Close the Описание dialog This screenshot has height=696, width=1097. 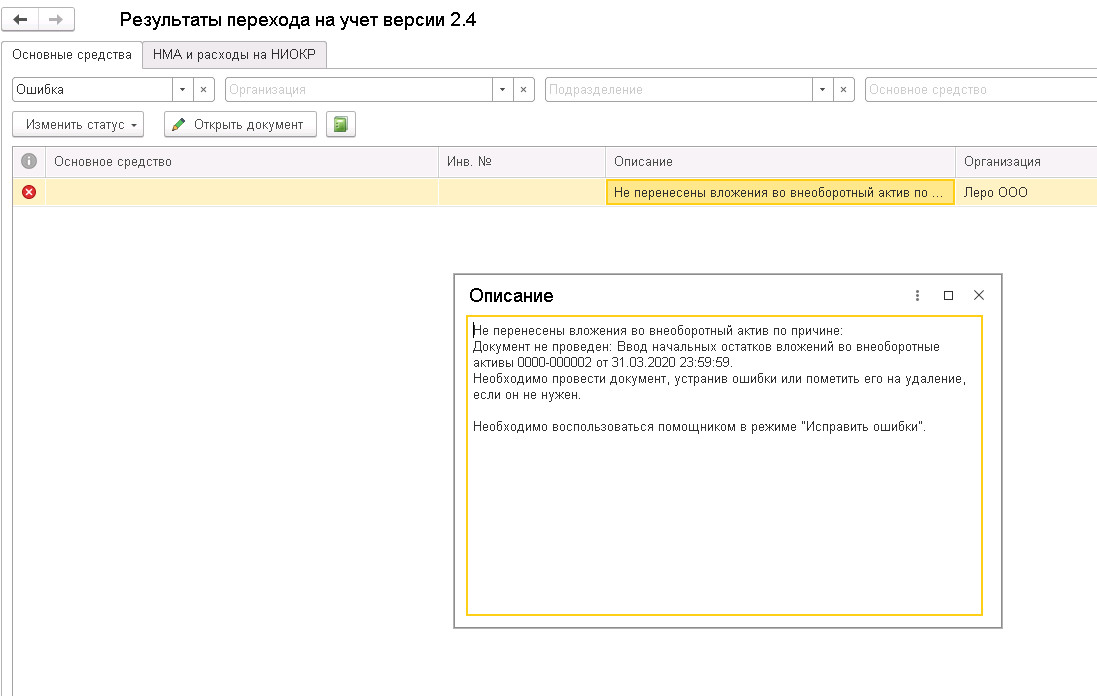979,295
